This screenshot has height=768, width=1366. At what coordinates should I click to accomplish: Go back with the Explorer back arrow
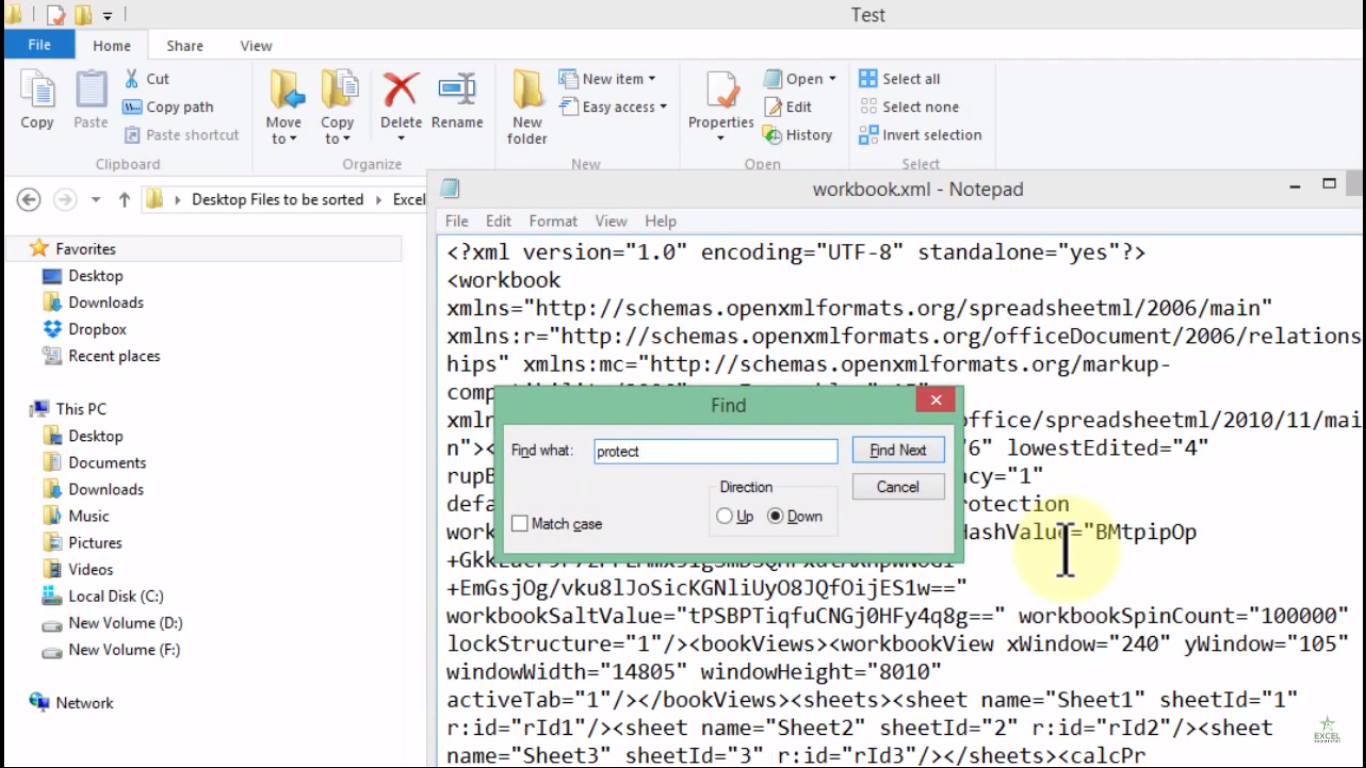29,199
